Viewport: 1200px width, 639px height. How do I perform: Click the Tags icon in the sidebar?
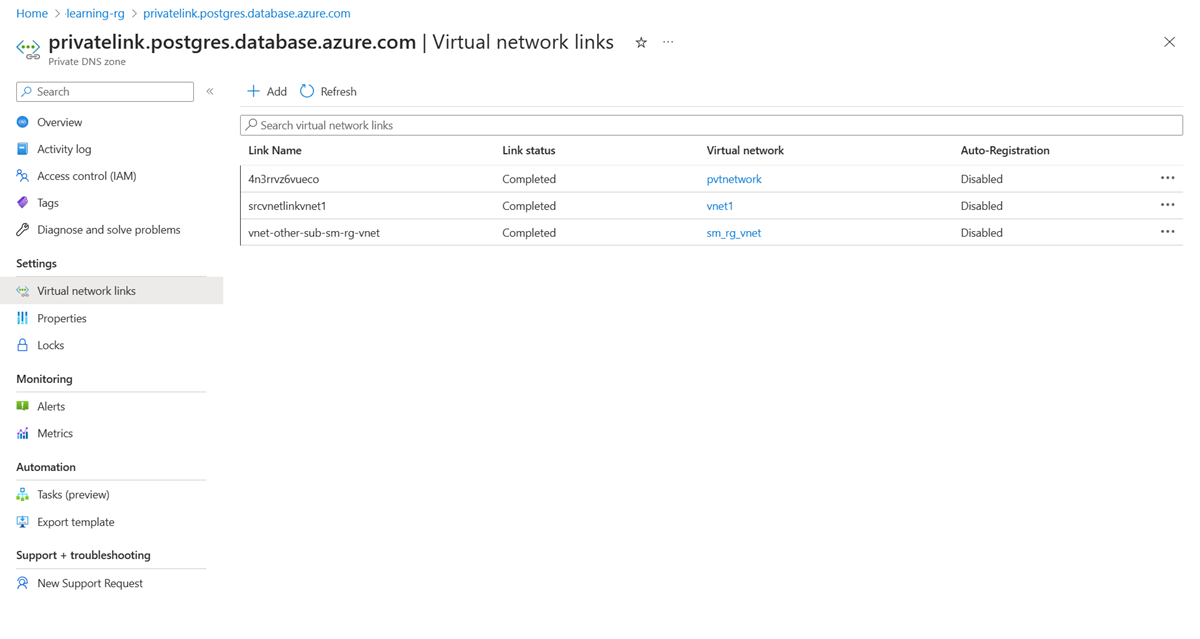(x=23, y=203)
